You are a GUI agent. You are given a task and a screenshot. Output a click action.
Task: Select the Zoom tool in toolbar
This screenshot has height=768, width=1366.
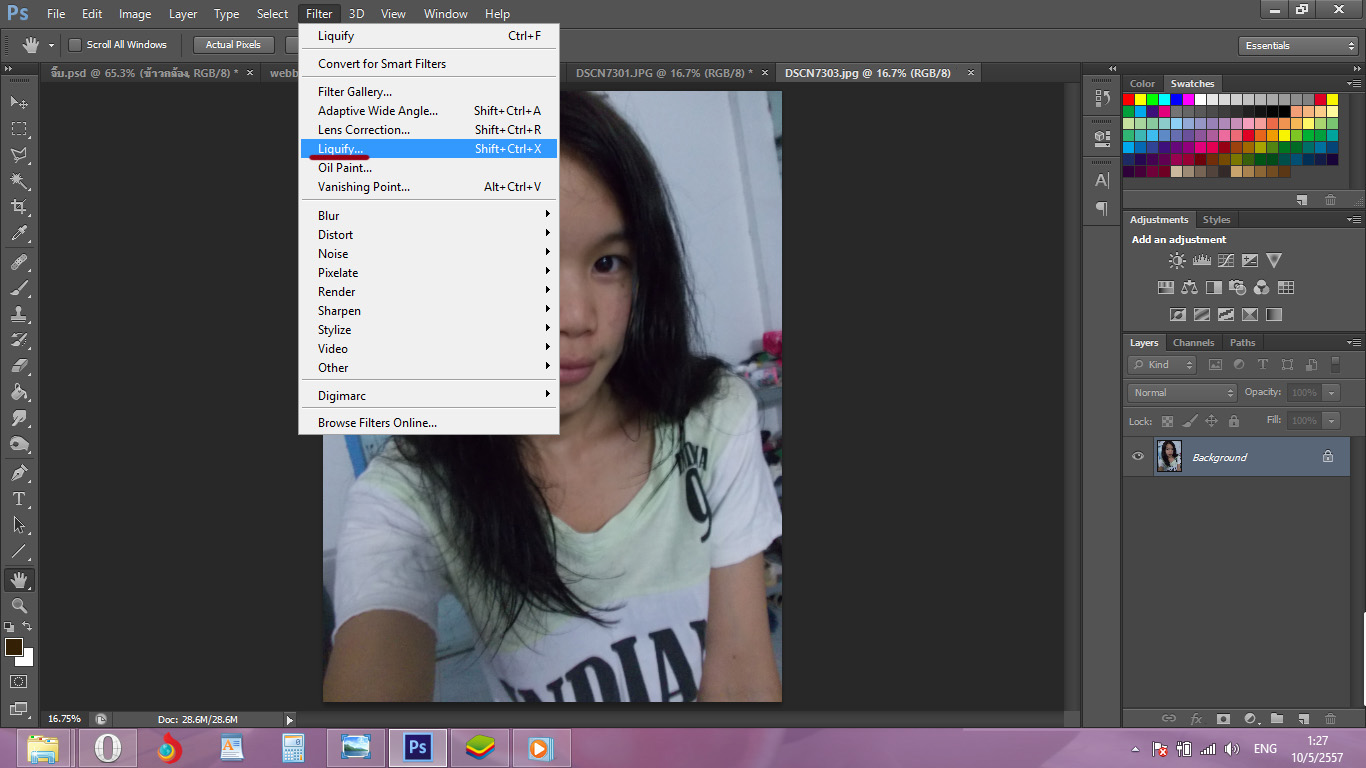click(x=19, y=605)
